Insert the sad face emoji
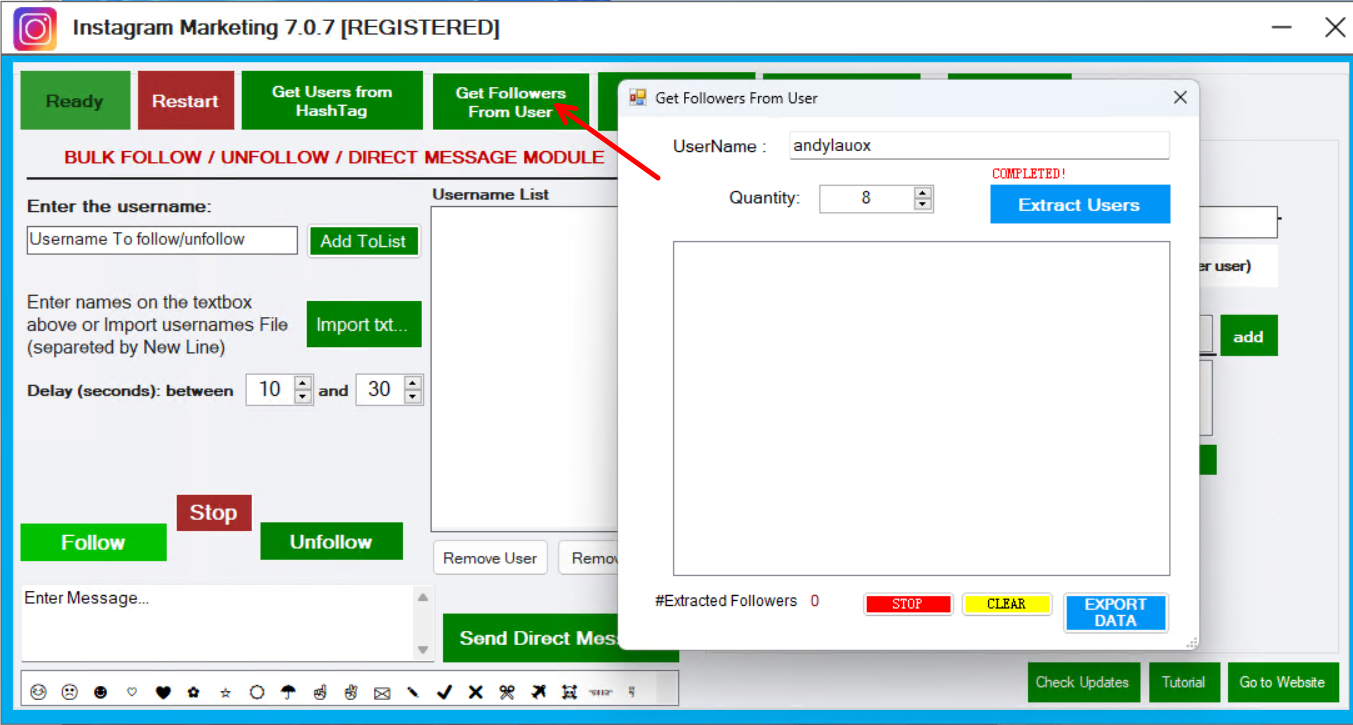This screenshot has width=1353, height=725. point(70,691)
